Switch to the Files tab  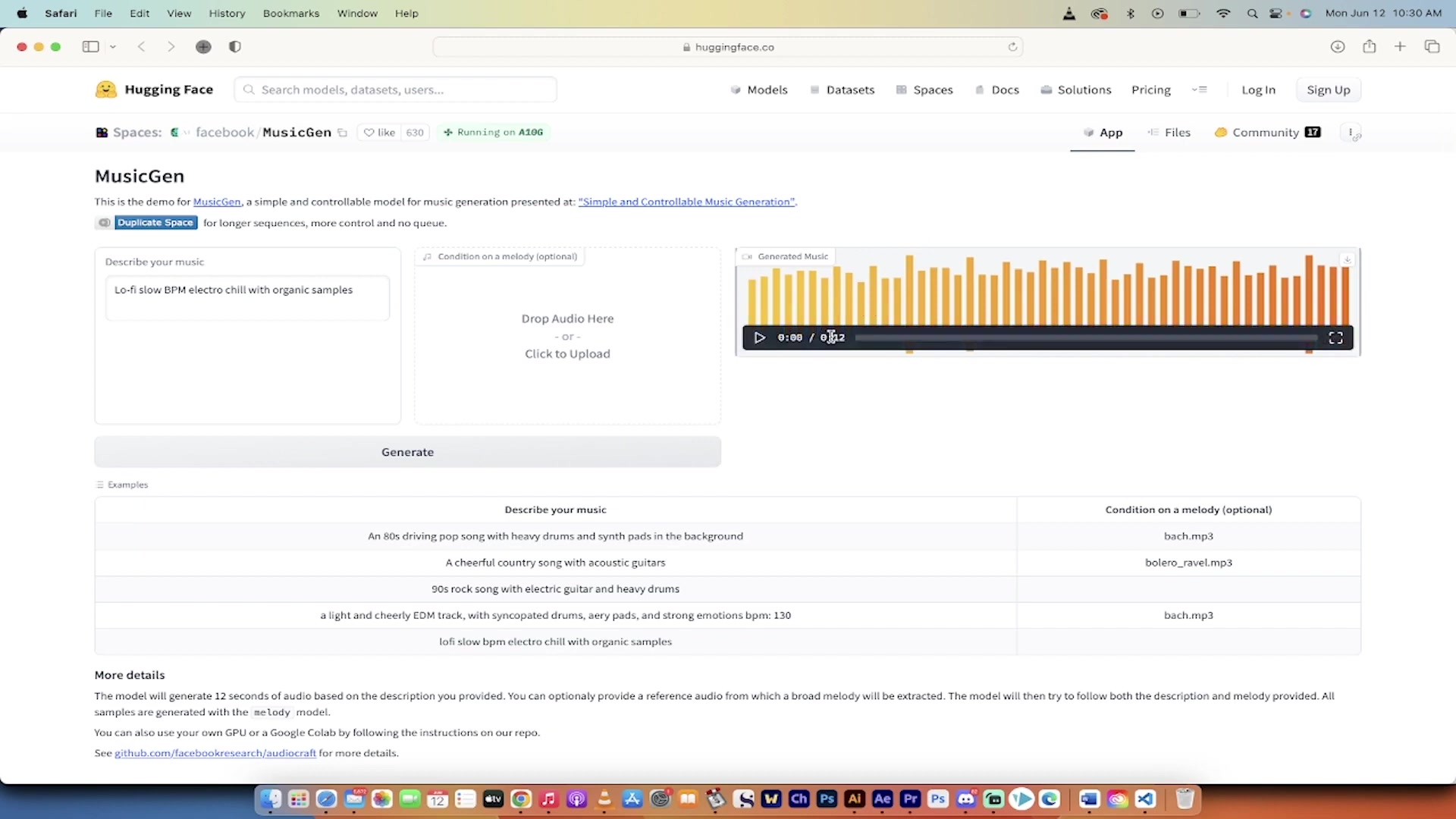click(x=1176, y=132)
